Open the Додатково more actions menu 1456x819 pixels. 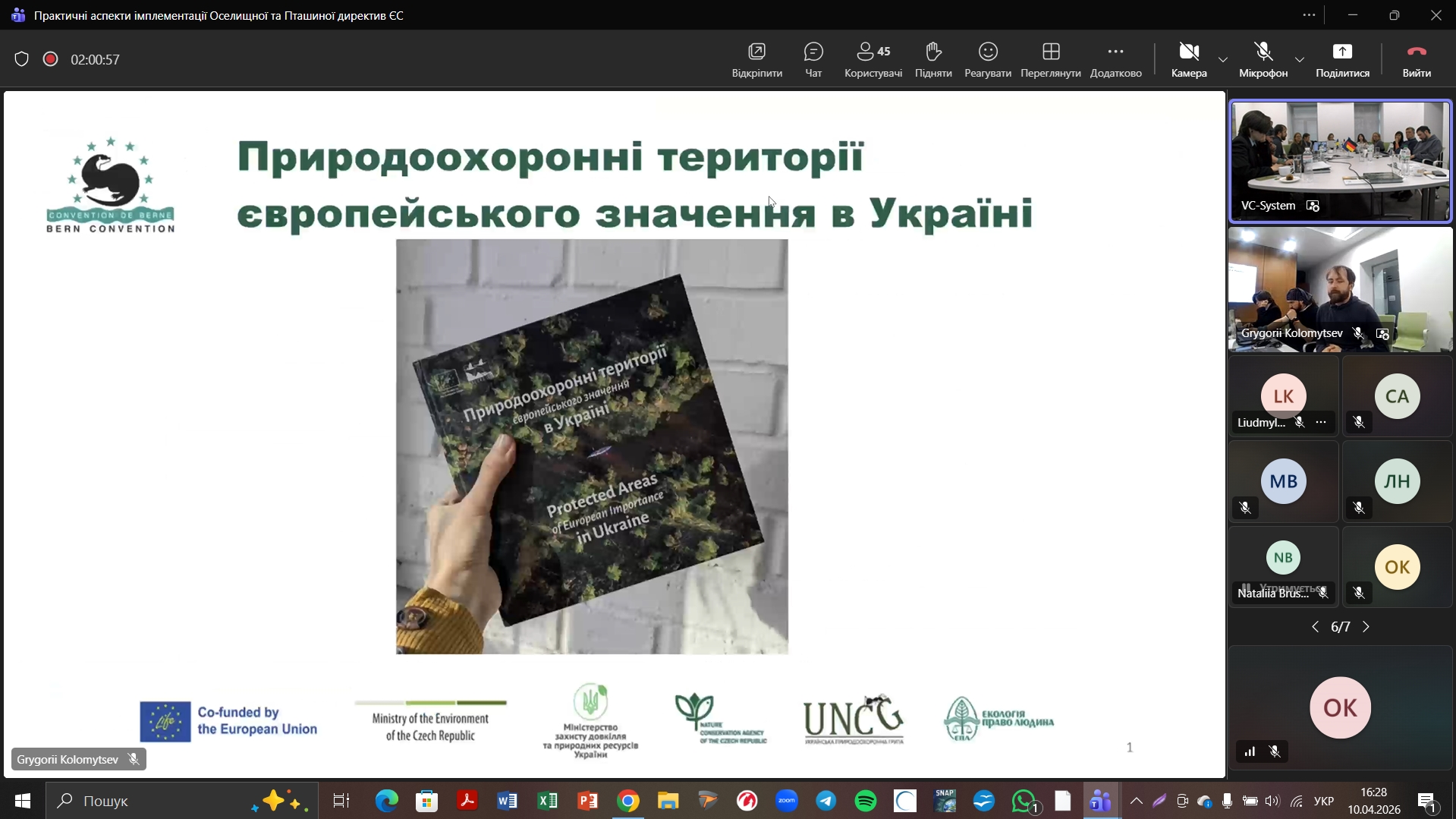pos(1115,60)
